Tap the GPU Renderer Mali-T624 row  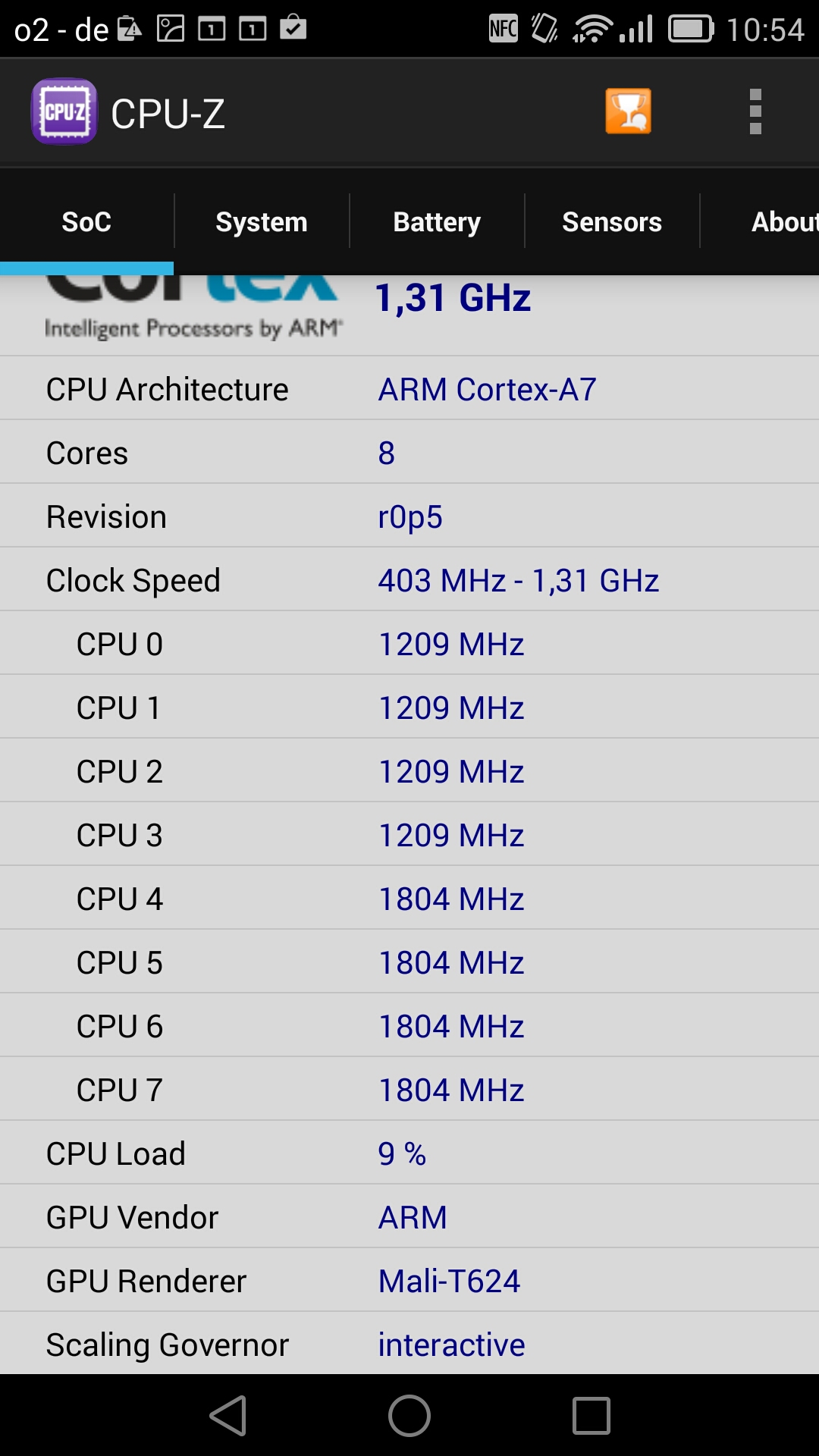click(409, 1280)
